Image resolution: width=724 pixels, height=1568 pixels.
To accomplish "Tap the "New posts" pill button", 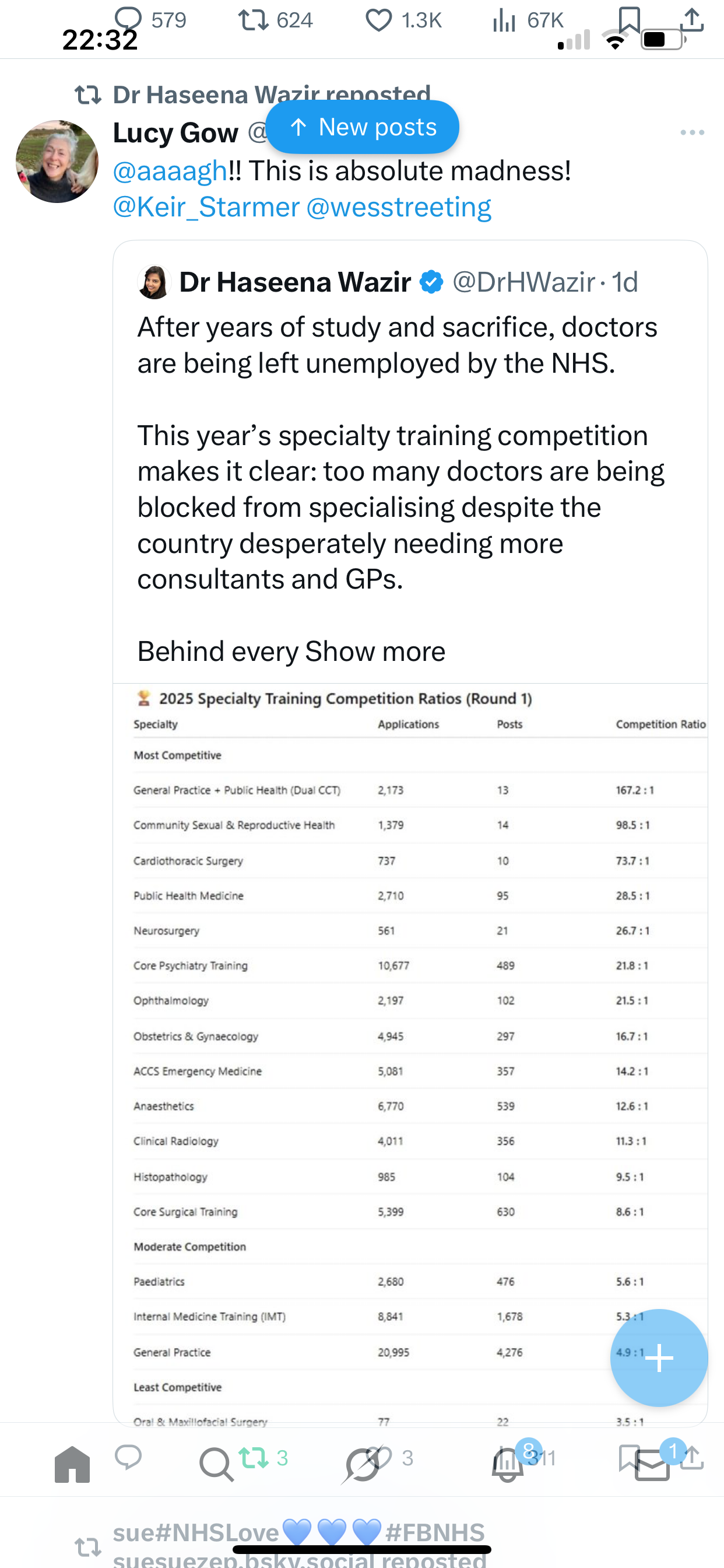I will click(363, 127).
